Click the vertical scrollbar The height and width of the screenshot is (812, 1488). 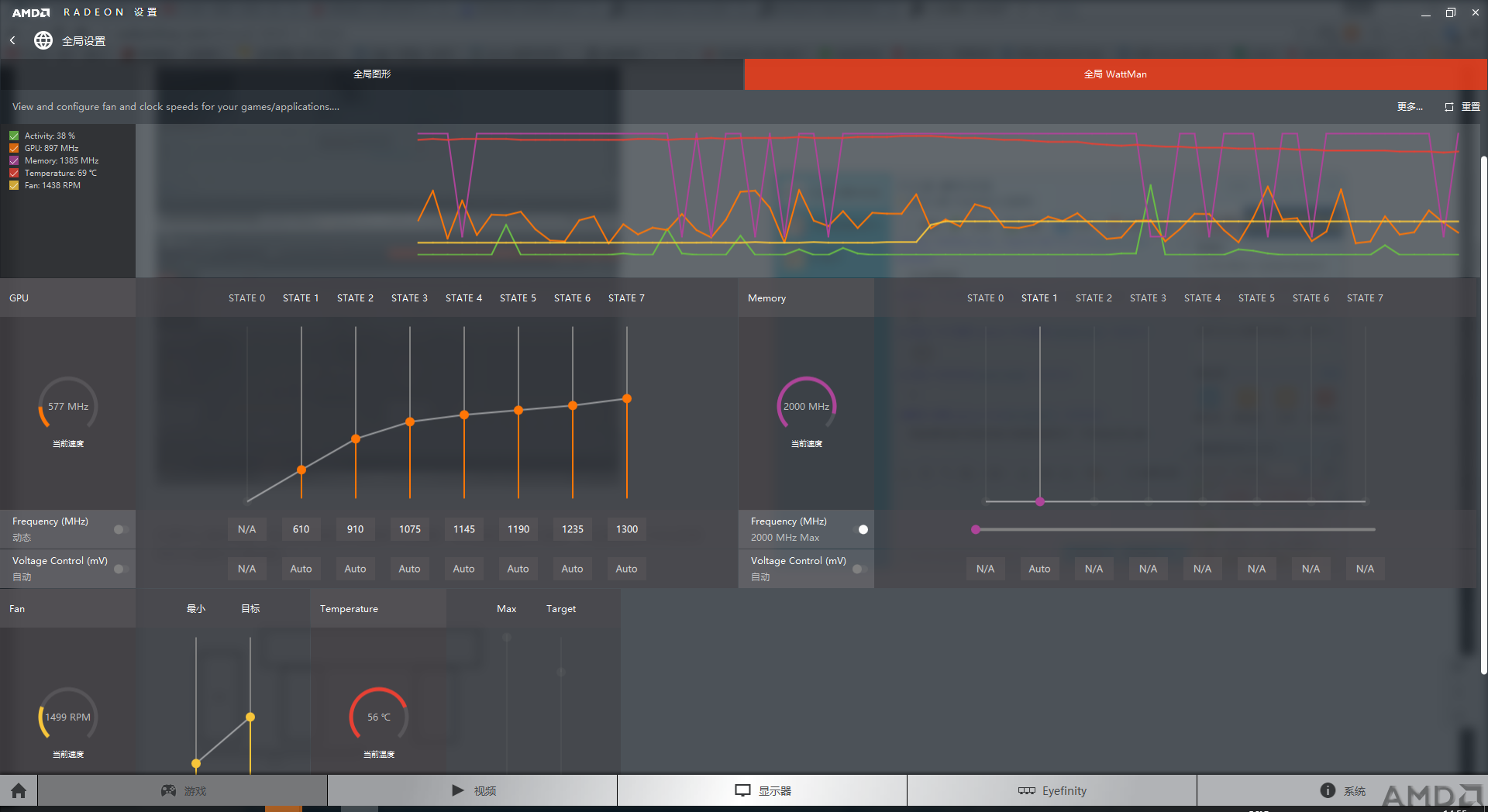[1483, 415]
